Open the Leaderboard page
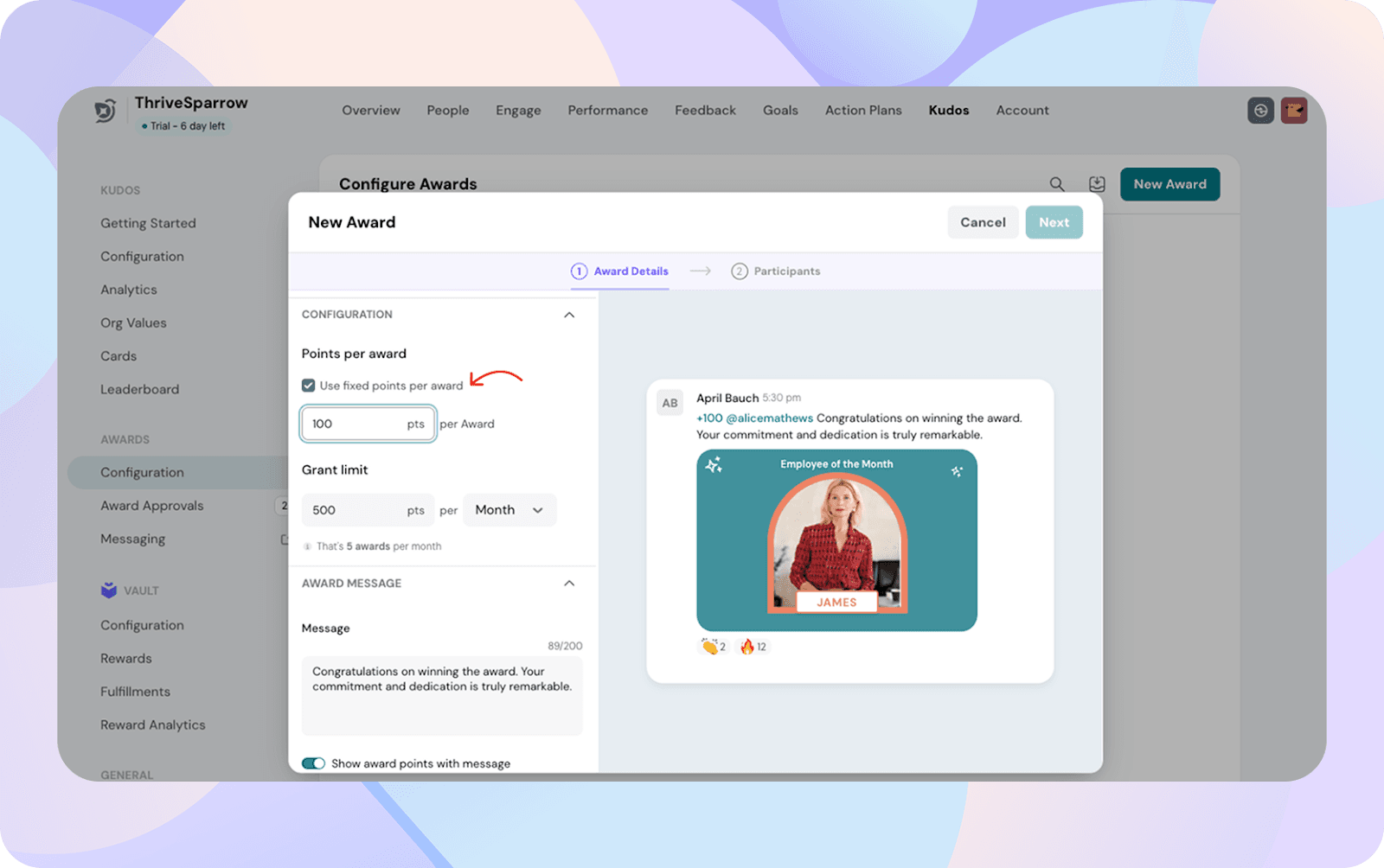Image resolution: width=1384 pixels, height=868 pixels. tap(139, 389)
